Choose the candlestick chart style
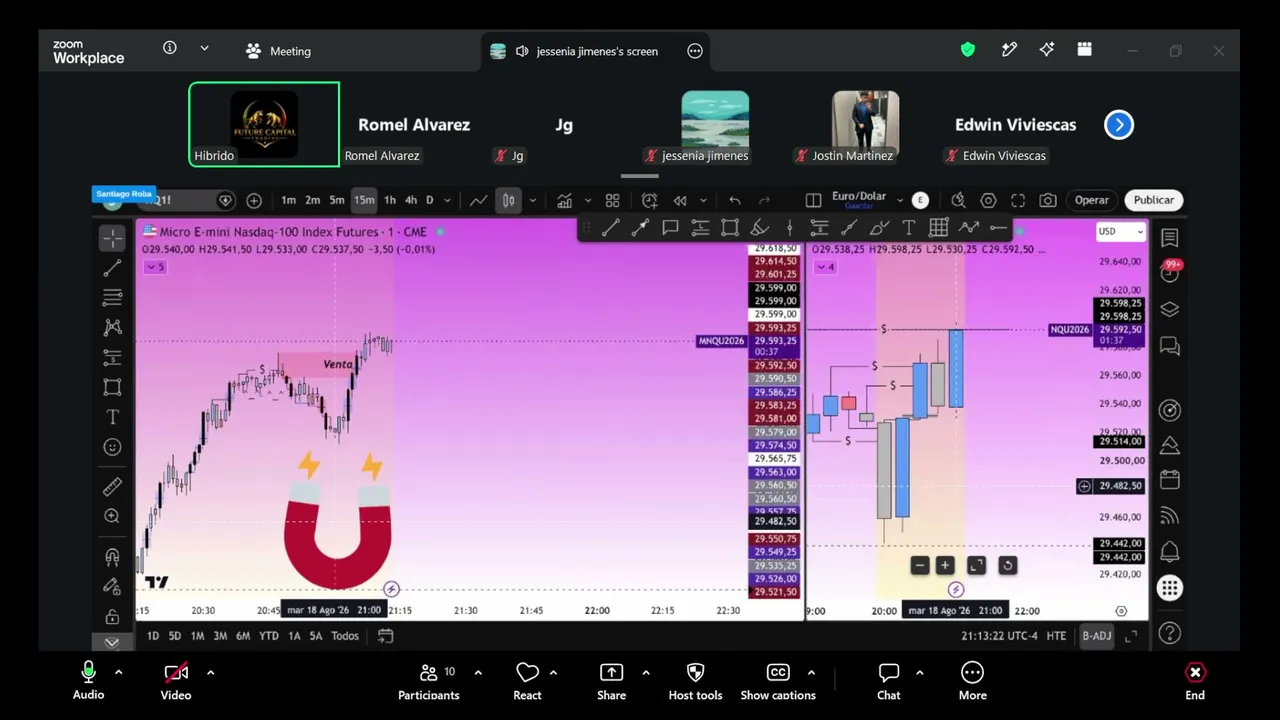1280x720 pixels. click(x=509, y=200)
